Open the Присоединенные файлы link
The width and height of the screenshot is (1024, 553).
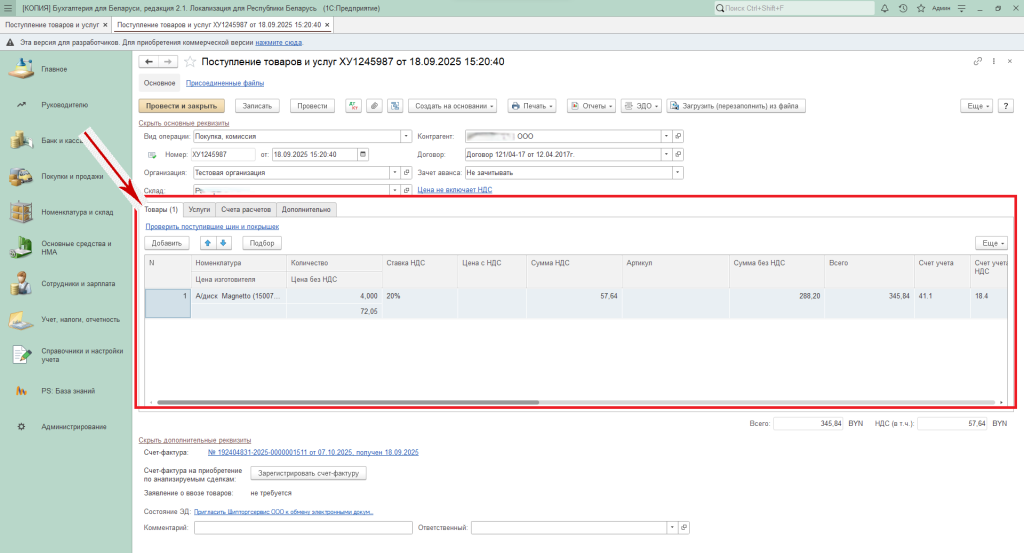coord(225,83)
